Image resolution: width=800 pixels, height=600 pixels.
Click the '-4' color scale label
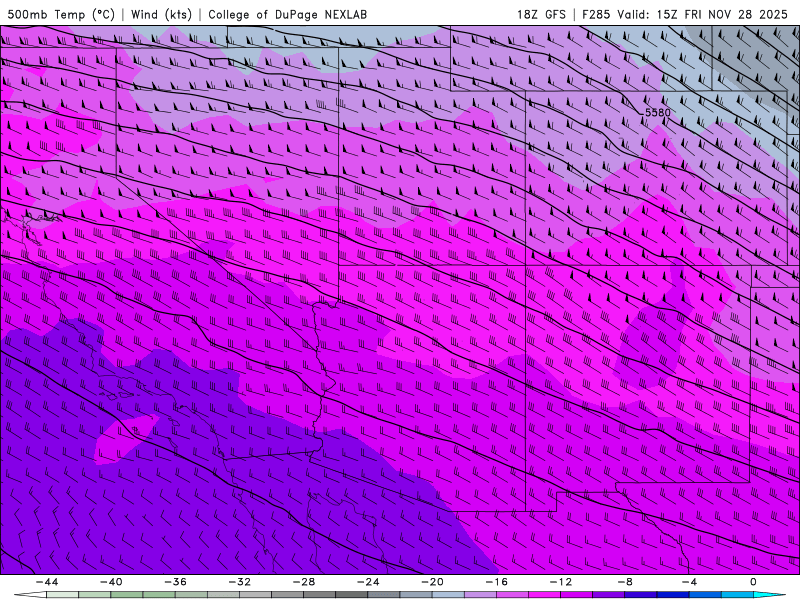click(x=689, y=582)
